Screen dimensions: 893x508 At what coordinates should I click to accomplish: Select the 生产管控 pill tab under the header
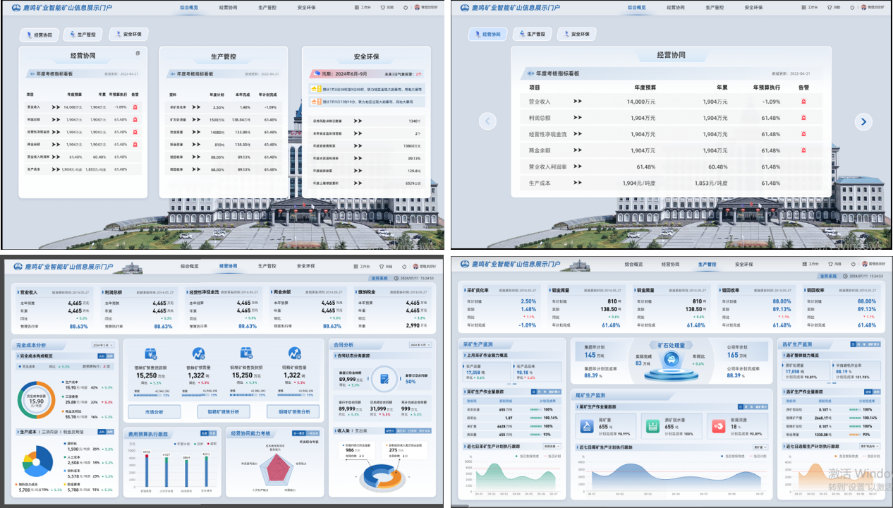click(81, 34)
